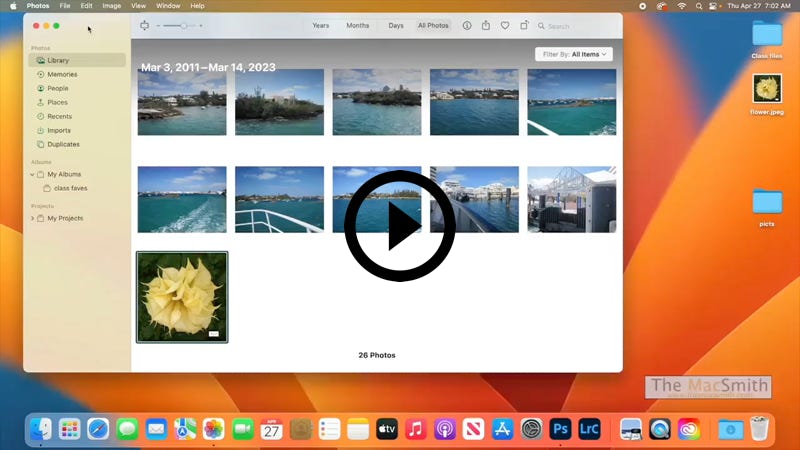Click the Wi-Fi status icon
Viewport: 800px width, 450px height.
point(682,6)
